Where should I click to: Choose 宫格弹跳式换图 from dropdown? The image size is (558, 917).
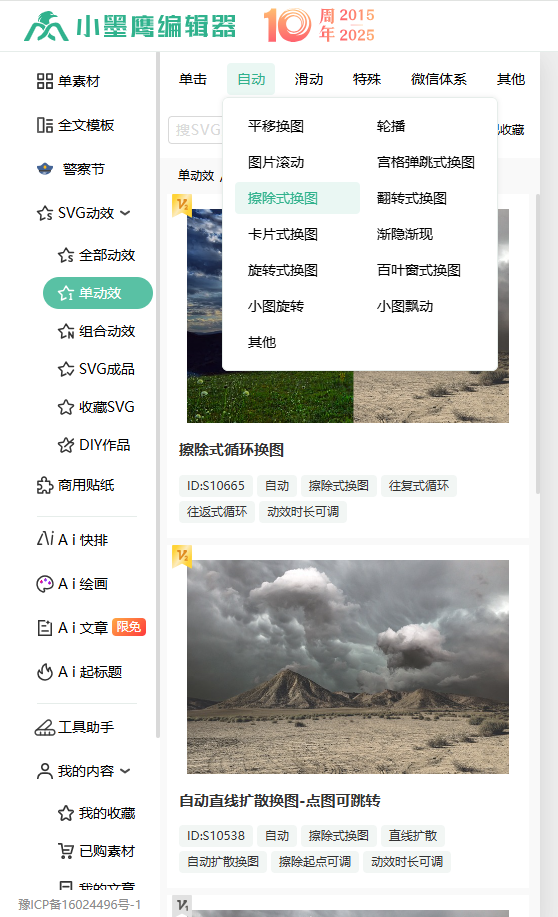426,162
